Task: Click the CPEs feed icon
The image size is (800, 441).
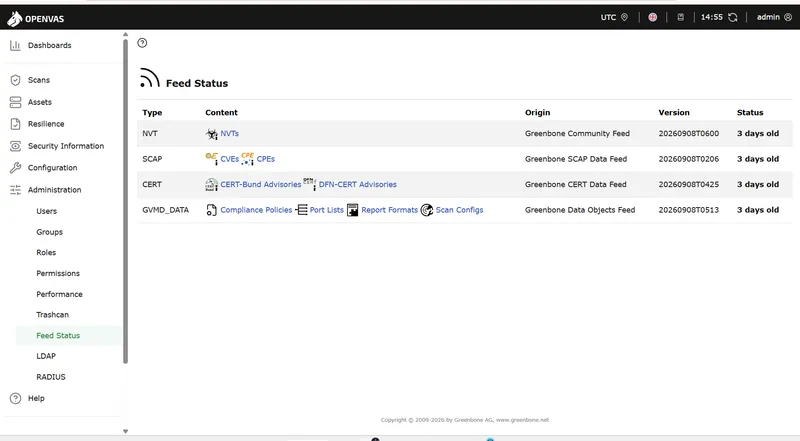Action: 247,159
